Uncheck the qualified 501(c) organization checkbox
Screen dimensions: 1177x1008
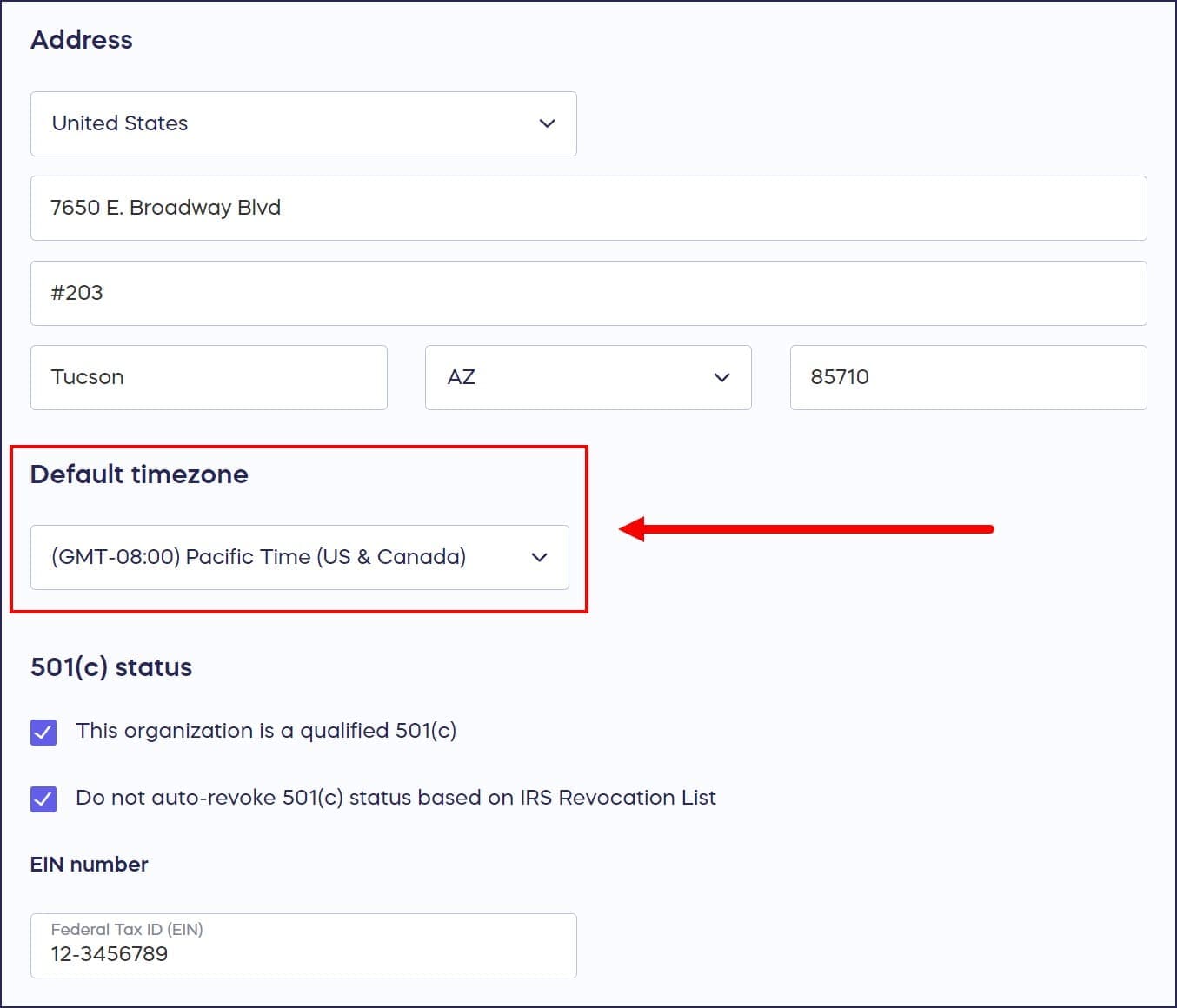(43, 732)
